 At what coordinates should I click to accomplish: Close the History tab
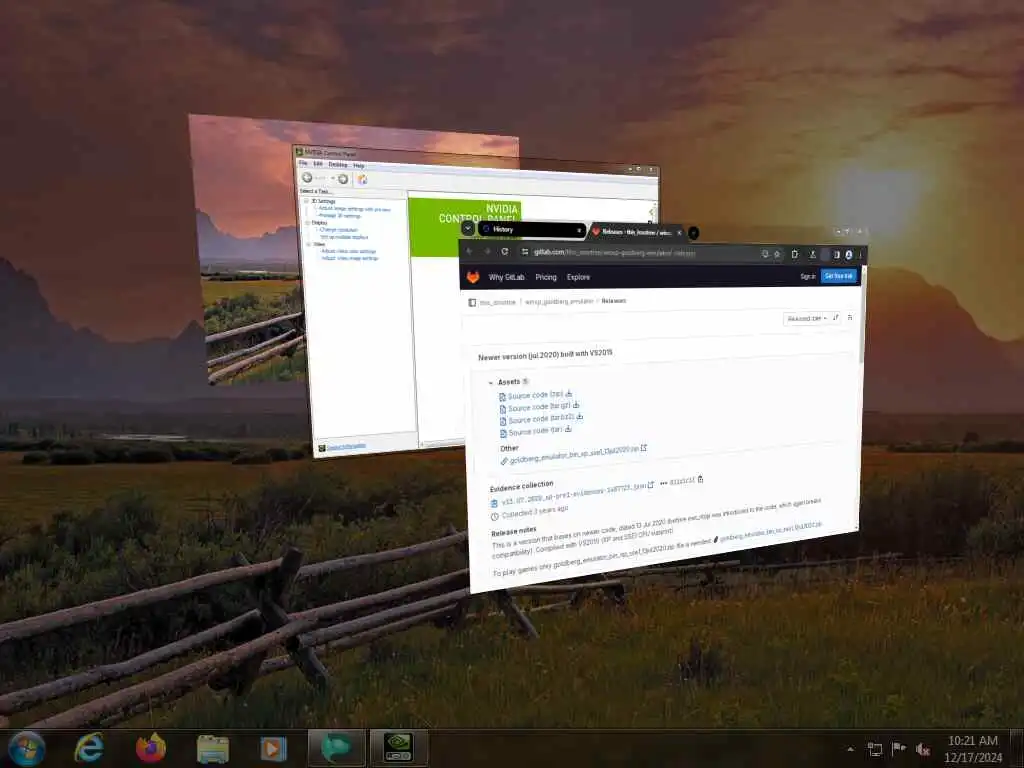tap(579, 230)
